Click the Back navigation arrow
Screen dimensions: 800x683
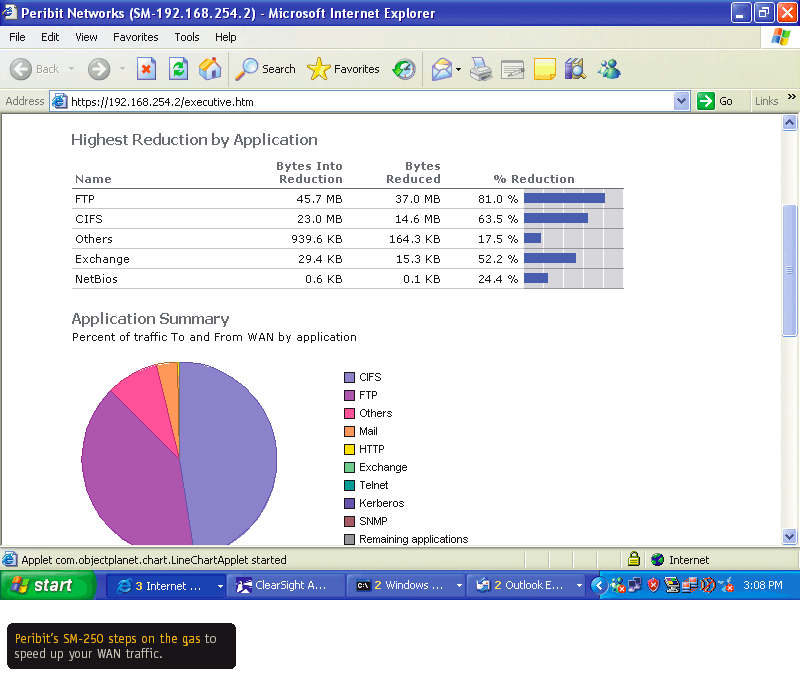[x=21, y=69]
